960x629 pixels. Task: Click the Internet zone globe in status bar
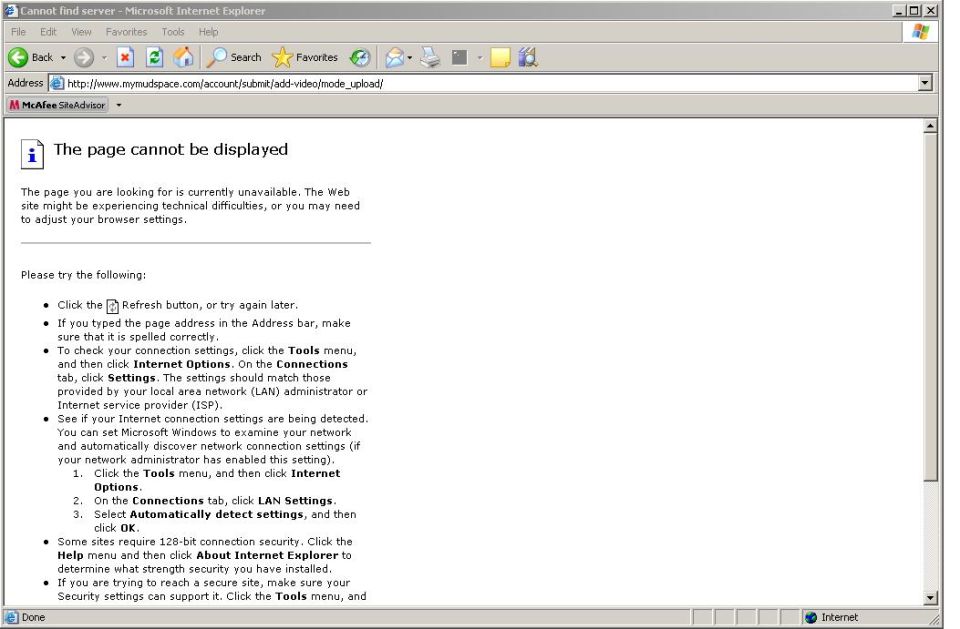pyautogui.click(x=811, y=617)
